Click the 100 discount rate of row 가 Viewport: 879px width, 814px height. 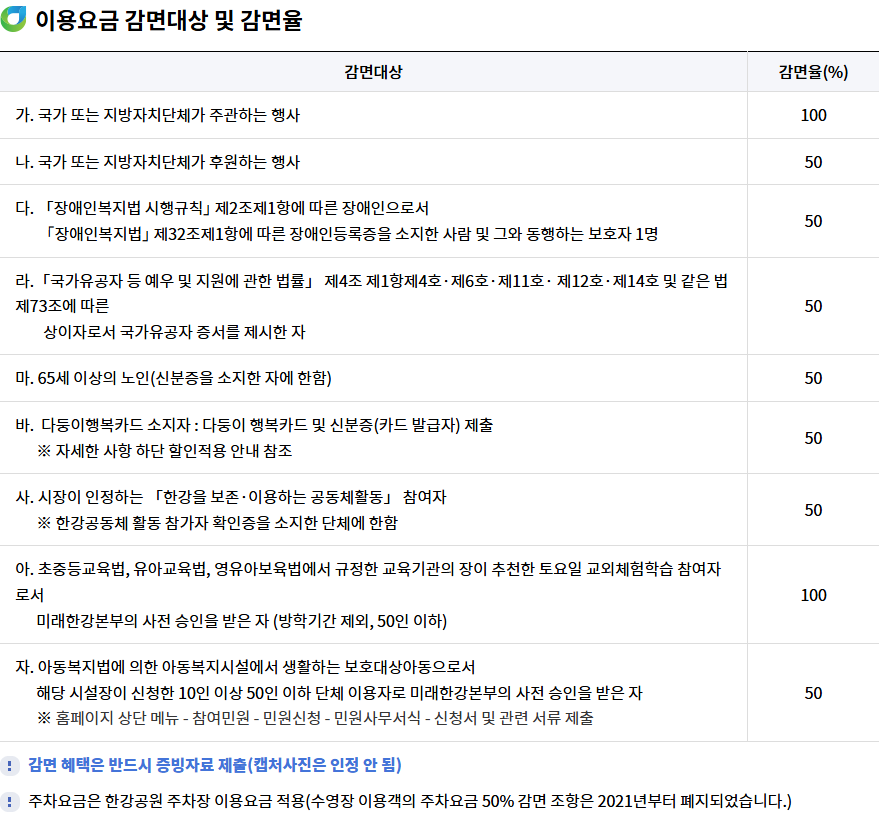click(x=812, y=115)
